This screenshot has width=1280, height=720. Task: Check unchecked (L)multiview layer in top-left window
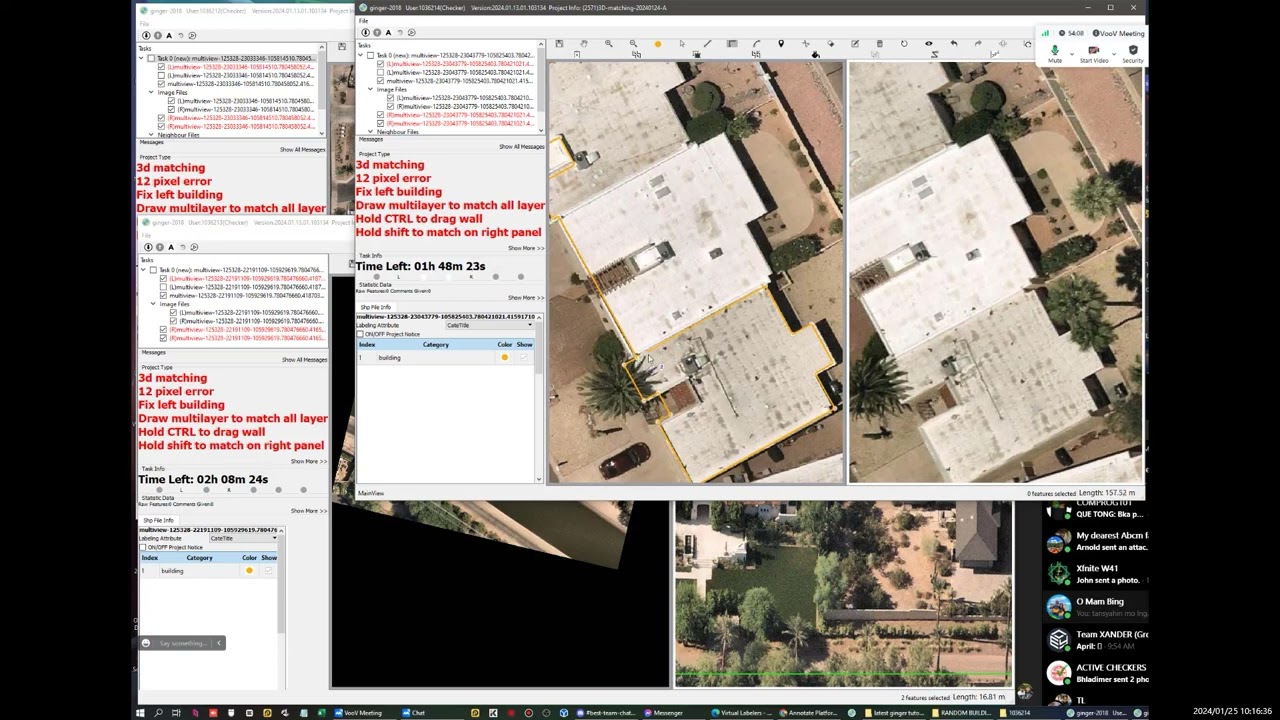[161, 75]
